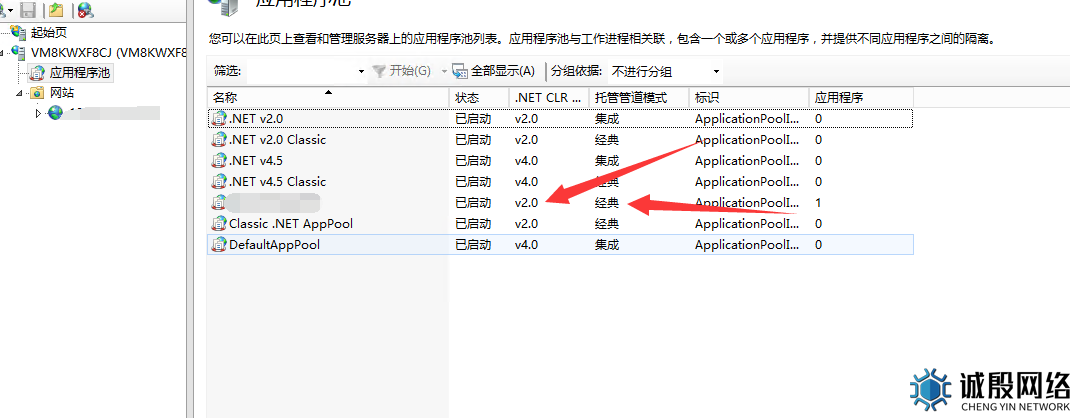Click 集成 pipeline mode in DefaultAppPool row
Image resolution: width=1070 pixels, height=418 pixels.
(x=607, y=245)
